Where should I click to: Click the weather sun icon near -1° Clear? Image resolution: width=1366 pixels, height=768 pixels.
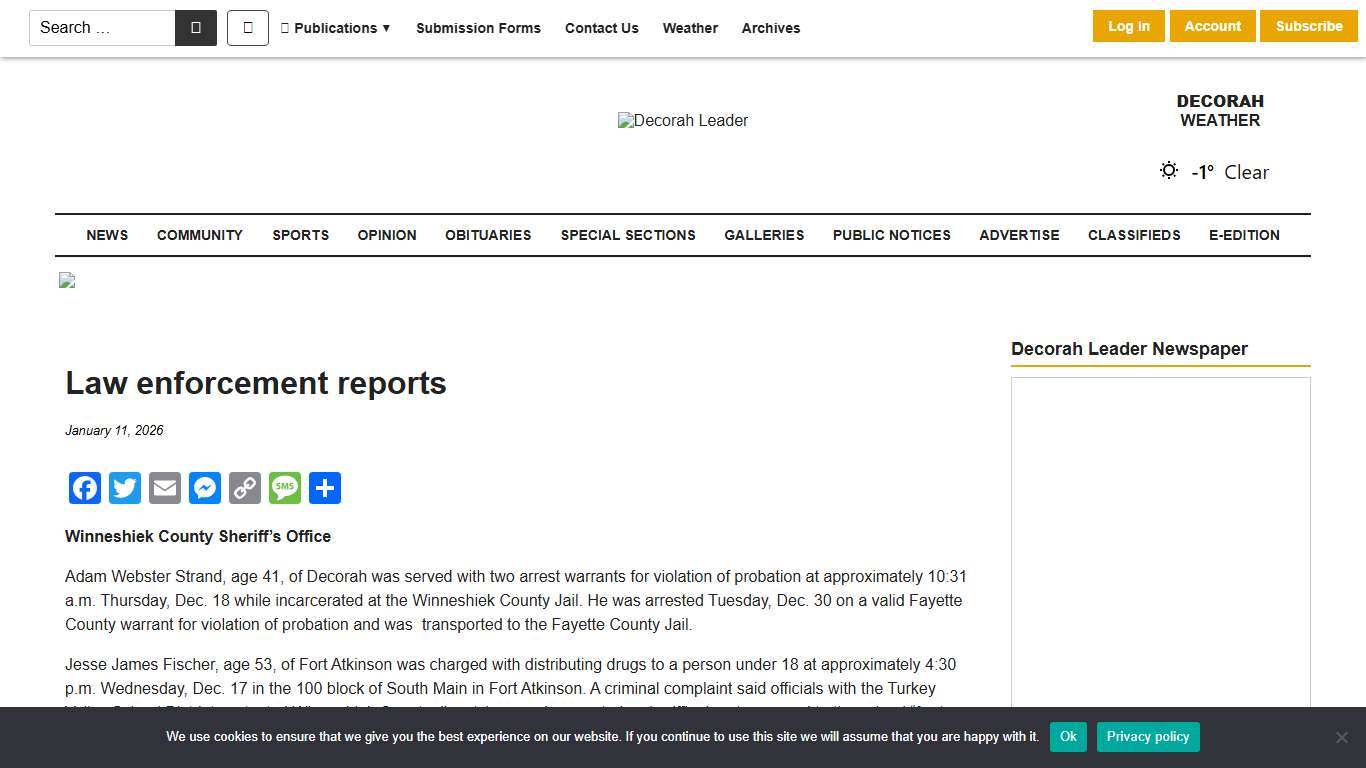coord(1168,170)
